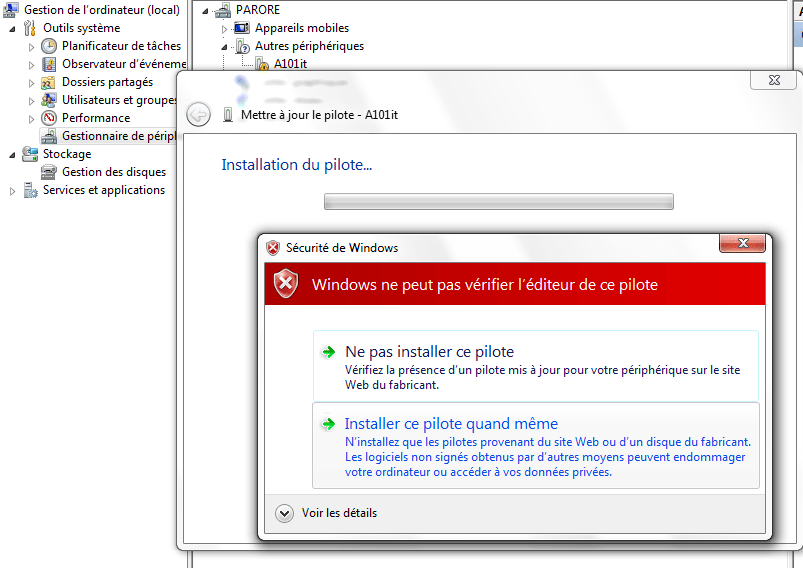Click green arrow next to Installer ce pilote
This screenshot has height=568, width=803.
(328, 424)
